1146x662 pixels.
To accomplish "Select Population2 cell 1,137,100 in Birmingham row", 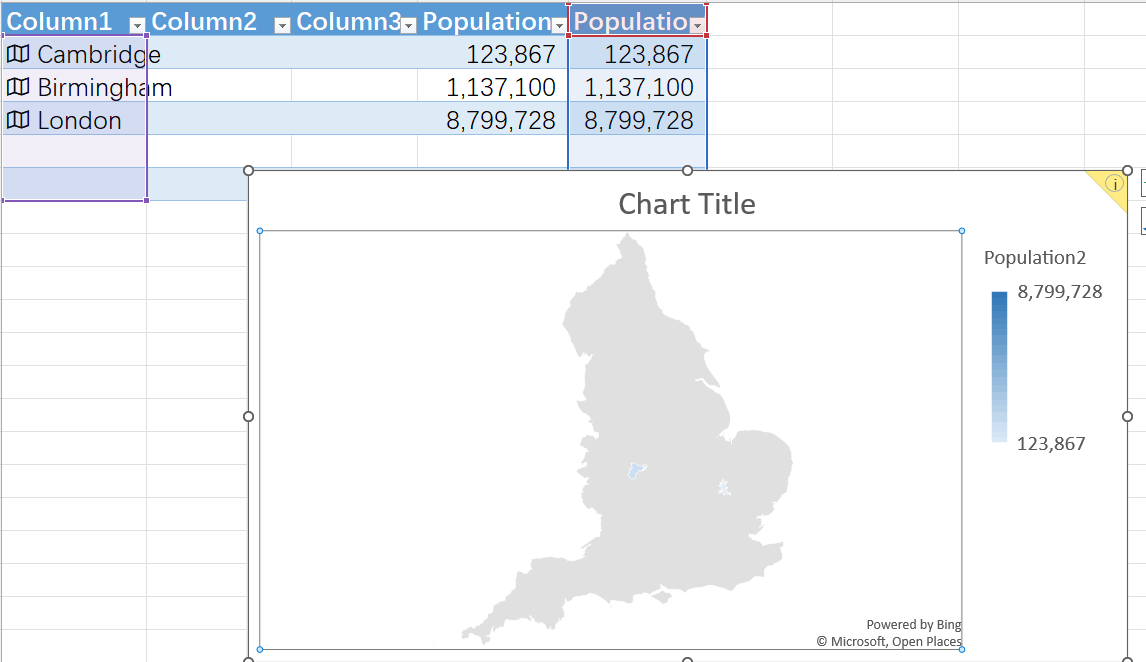I will click(x=637, y=85).
